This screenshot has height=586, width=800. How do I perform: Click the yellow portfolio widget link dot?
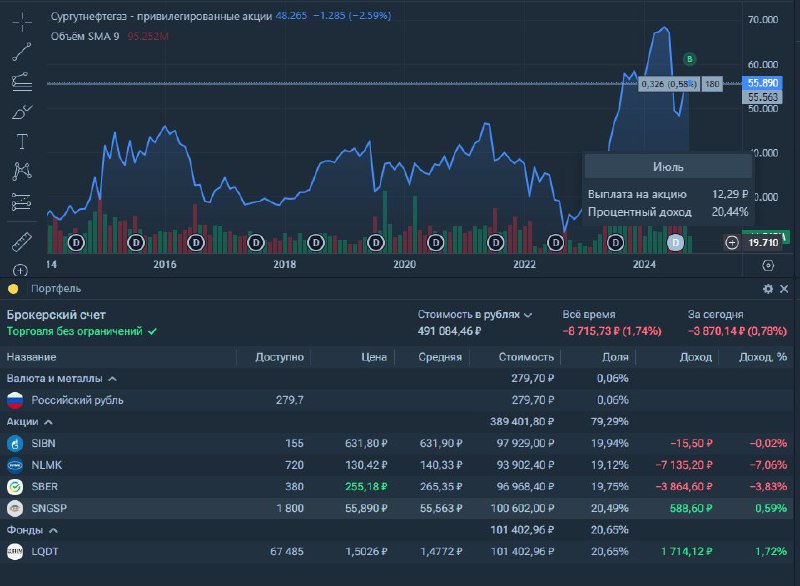pyautogui.click(x=13, y=289)
